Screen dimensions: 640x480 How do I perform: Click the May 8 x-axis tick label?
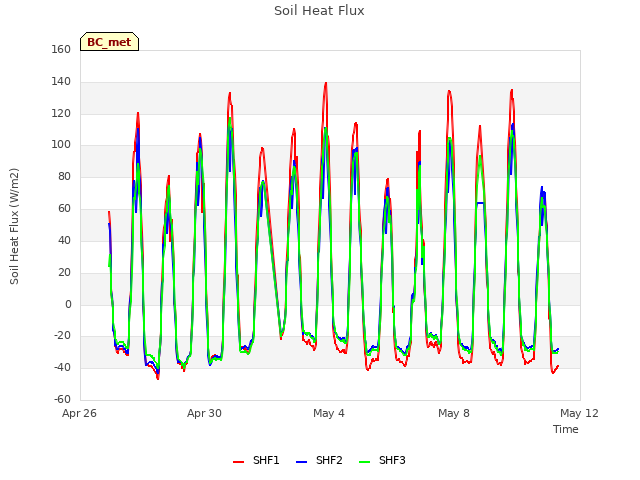point(454,413)
